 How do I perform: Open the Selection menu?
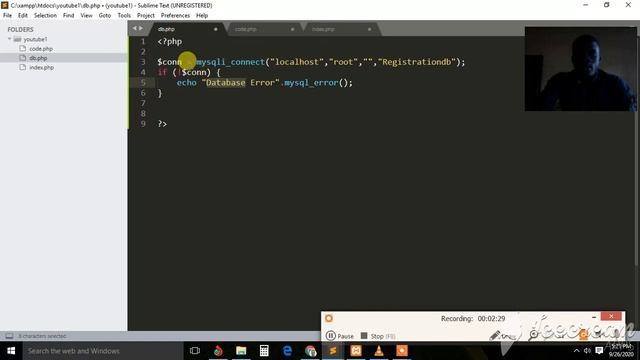45,16
